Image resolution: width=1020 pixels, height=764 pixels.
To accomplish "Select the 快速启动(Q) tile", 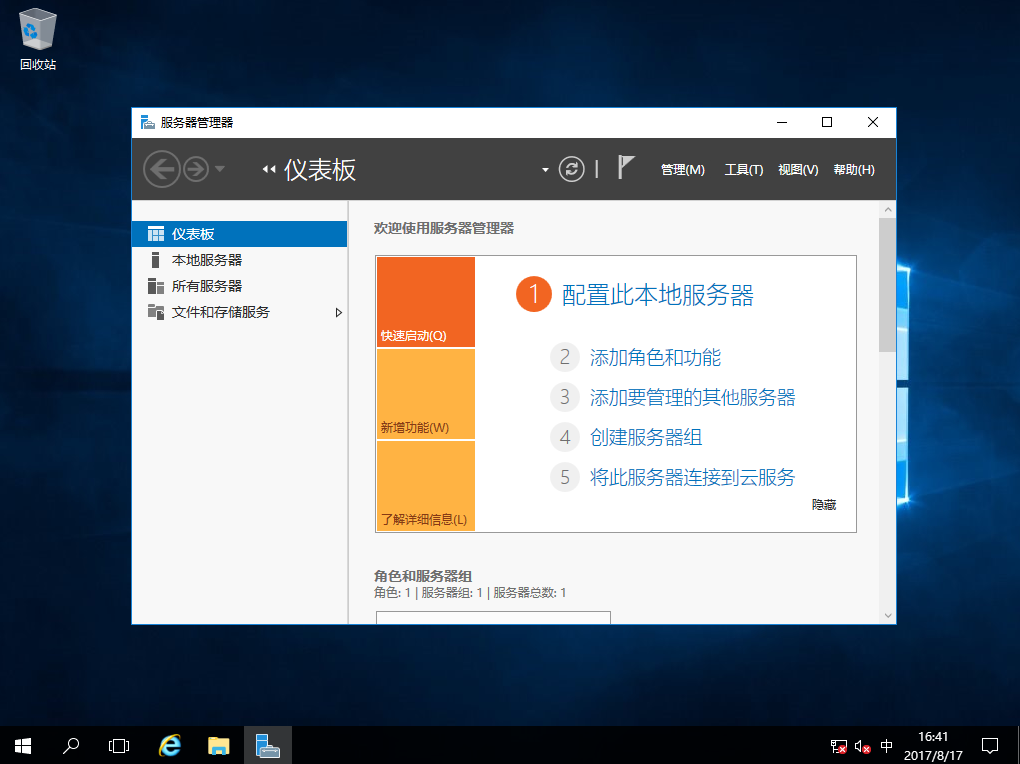I will [x=425, y=302].
